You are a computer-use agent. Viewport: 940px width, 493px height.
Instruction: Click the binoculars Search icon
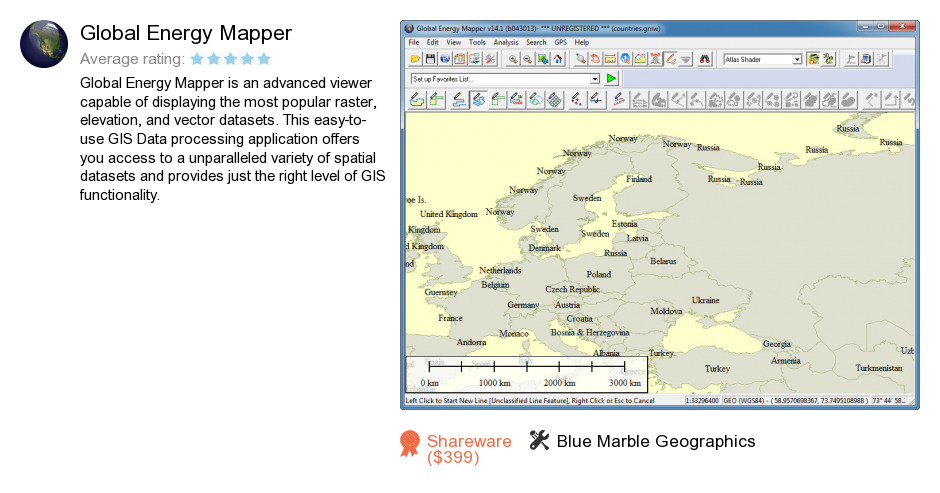(x=705, y=59)
